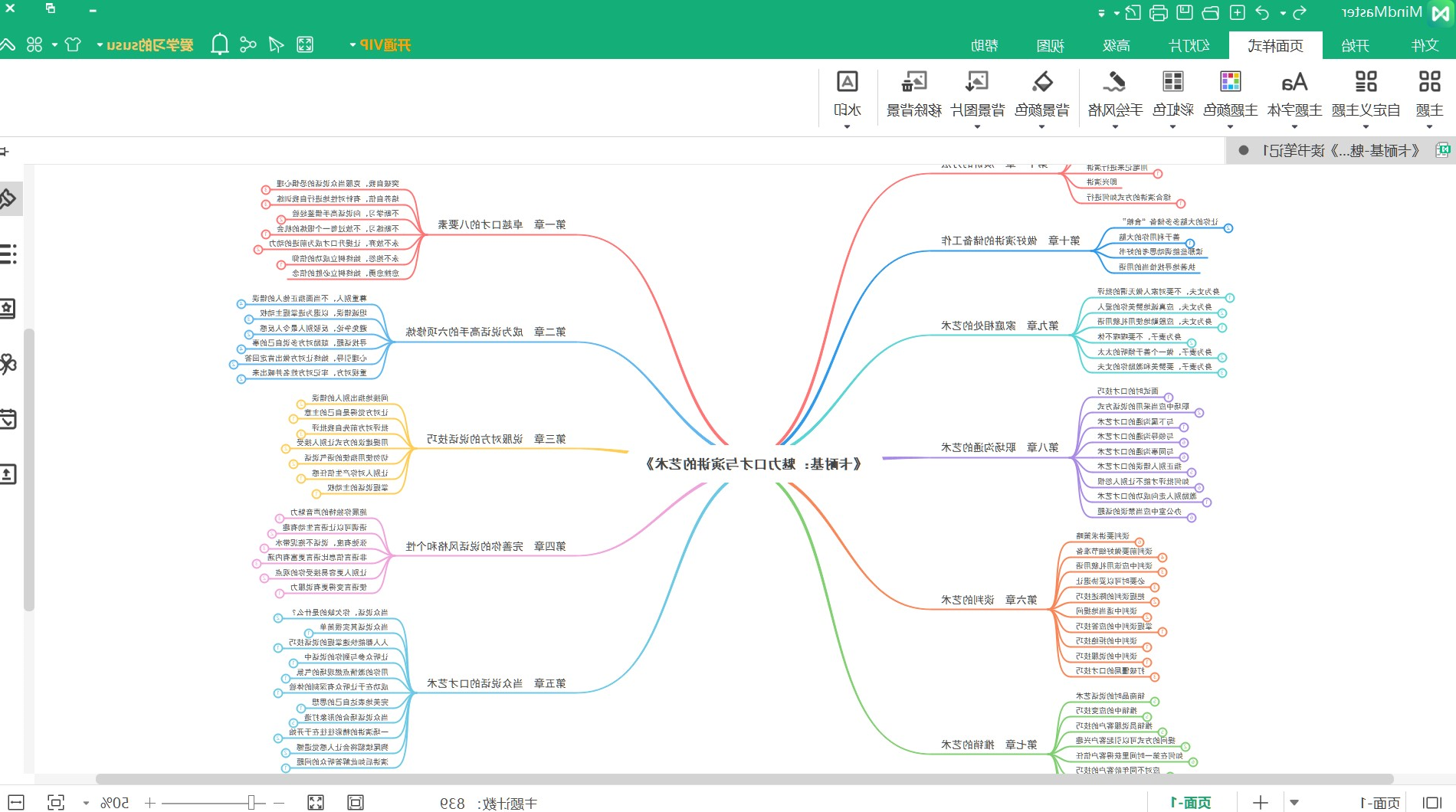Viewport: 1456px width, 812px height.
Task: Select the central topic 卡耐基 node
Action: (755, 463)
